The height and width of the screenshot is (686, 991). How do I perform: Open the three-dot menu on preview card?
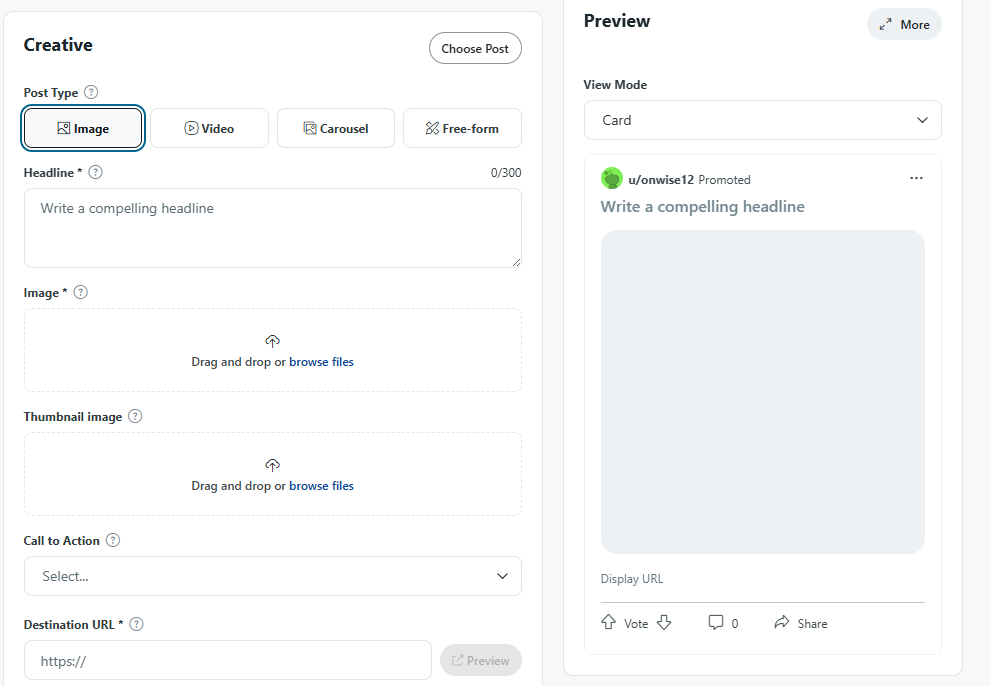(x=916, y=178)
